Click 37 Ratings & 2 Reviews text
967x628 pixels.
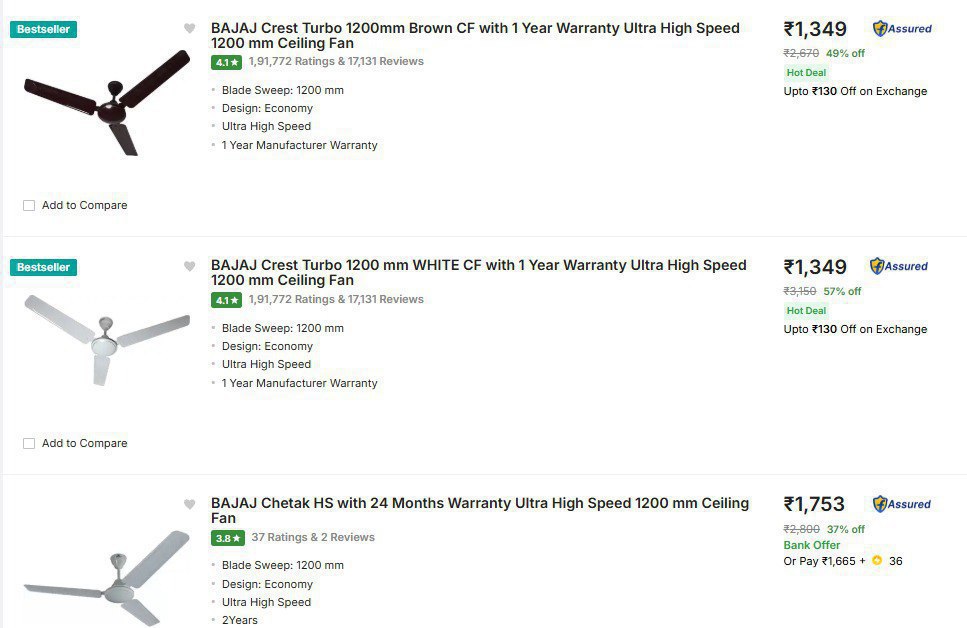coord(313,537)
